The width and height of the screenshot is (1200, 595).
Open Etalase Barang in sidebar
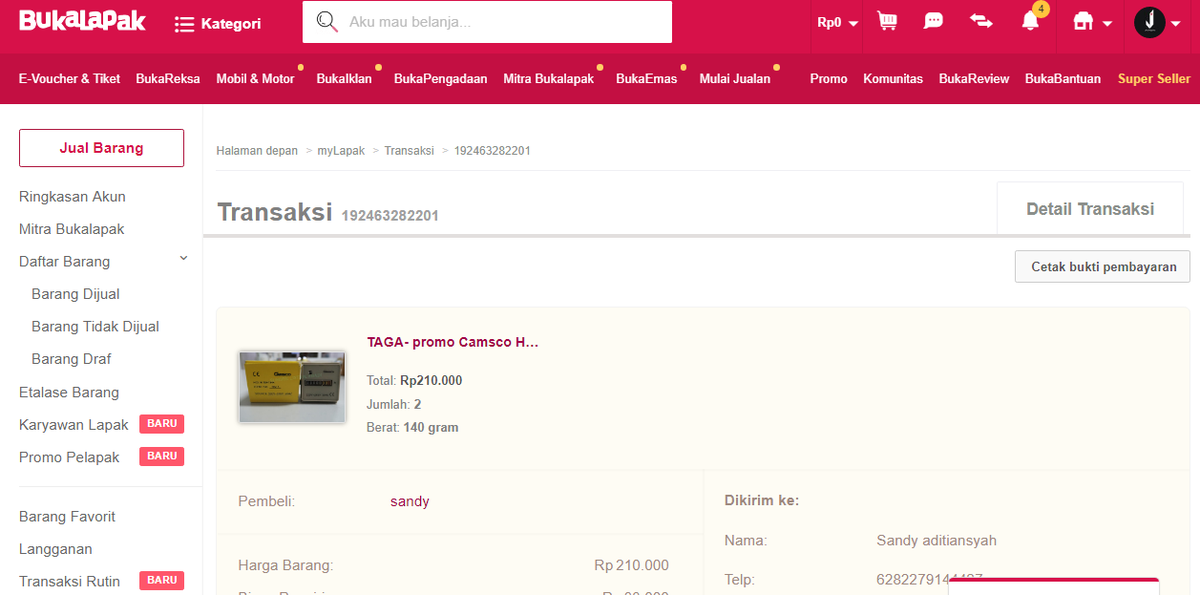(x=69, y=392)
